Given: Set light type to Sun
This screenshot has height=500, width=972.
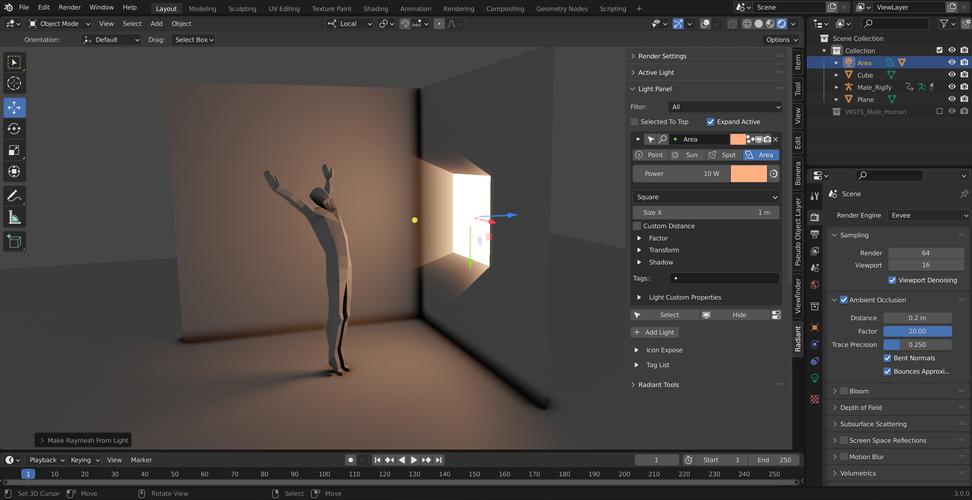Looking at the screenshot, I should coord(686,155).
